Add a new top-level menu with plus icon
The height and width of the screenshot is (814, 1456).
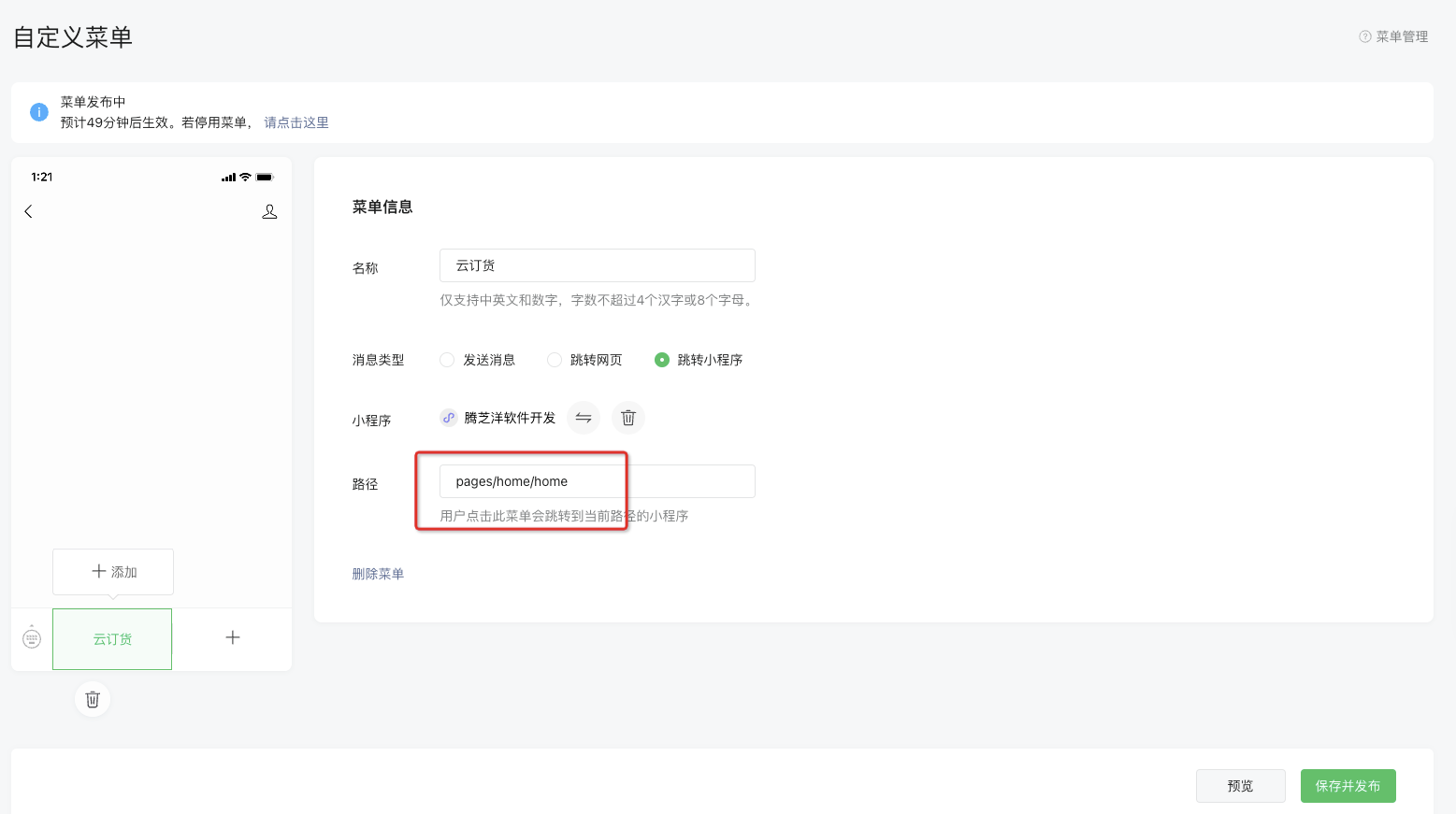point(233,637)
